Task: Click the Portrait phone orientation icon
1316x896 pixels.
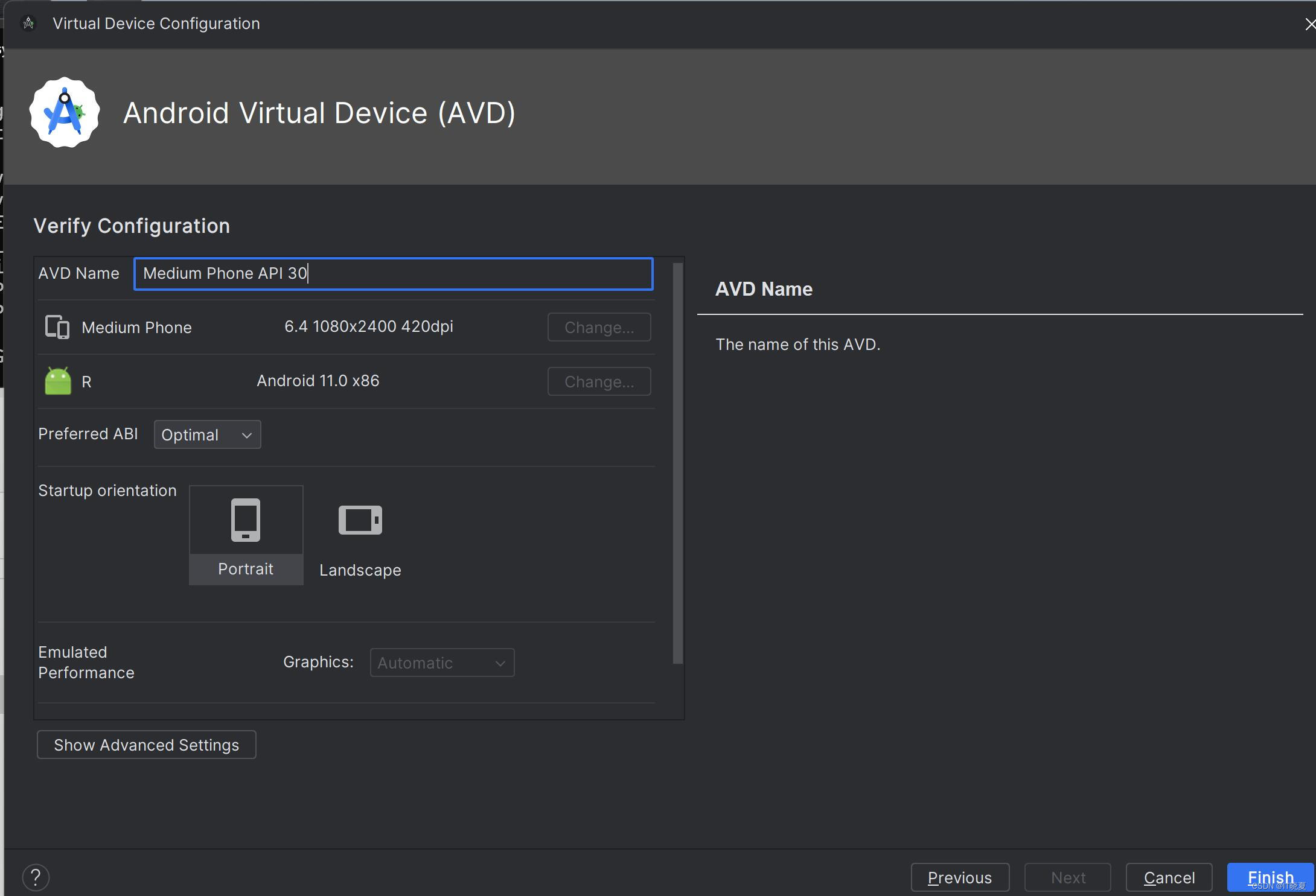Action: point(246,519)
